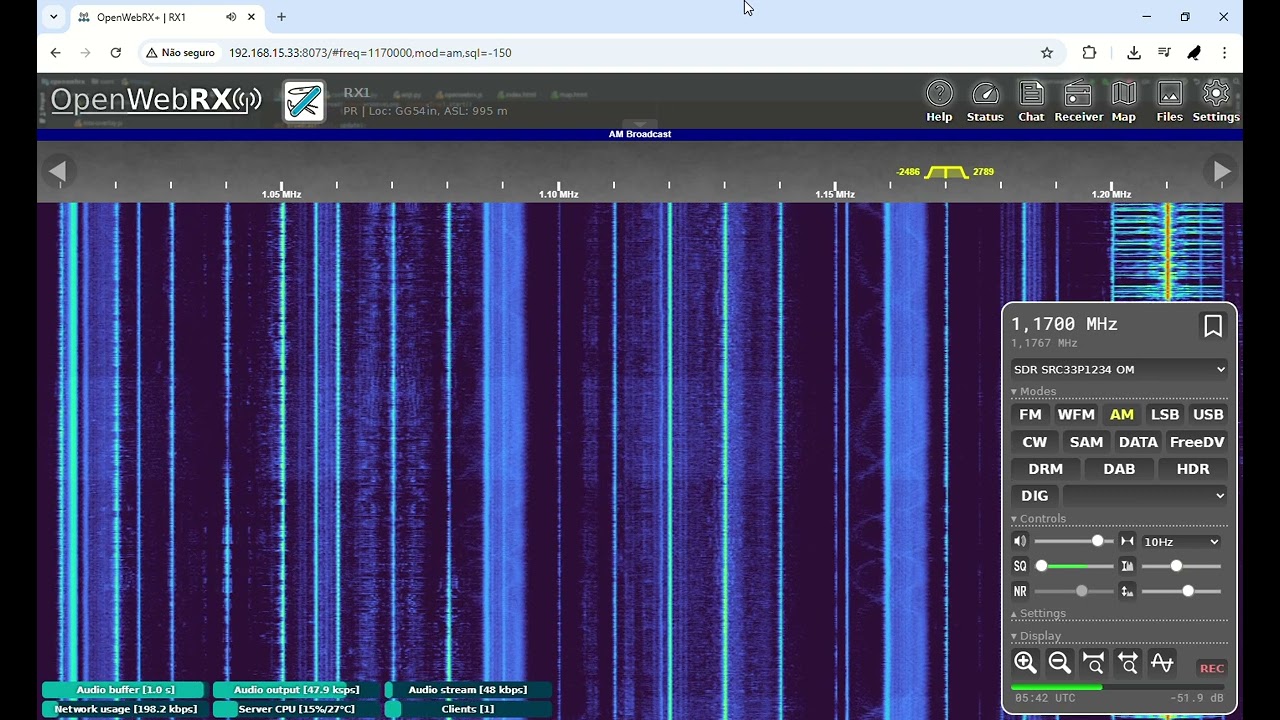Bookmark this page in Chrome
The image size is (1280, 720).
[1047, 53]
